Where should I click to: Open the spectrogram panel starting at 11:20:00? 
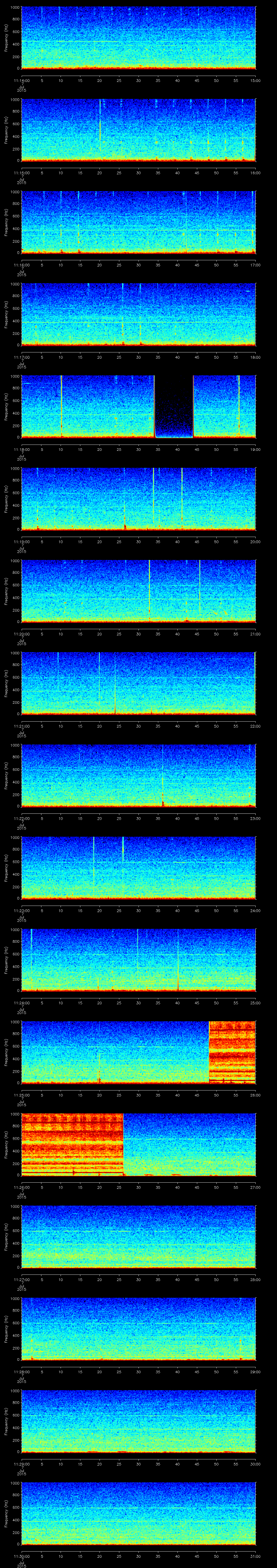point(138,591)
